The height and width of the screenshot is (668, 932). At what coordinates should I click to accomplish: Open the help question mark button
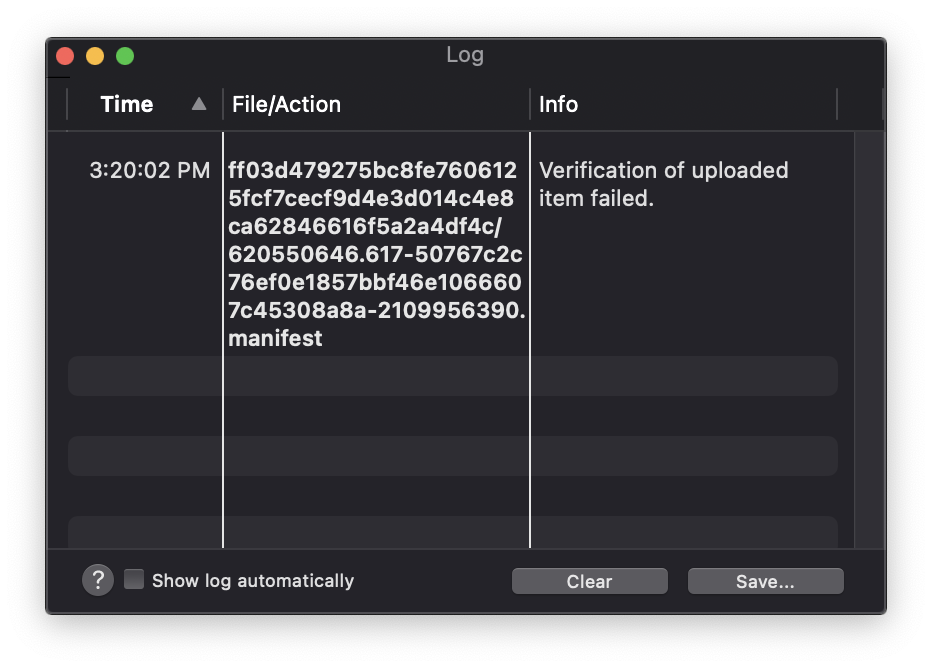(98, 580)
